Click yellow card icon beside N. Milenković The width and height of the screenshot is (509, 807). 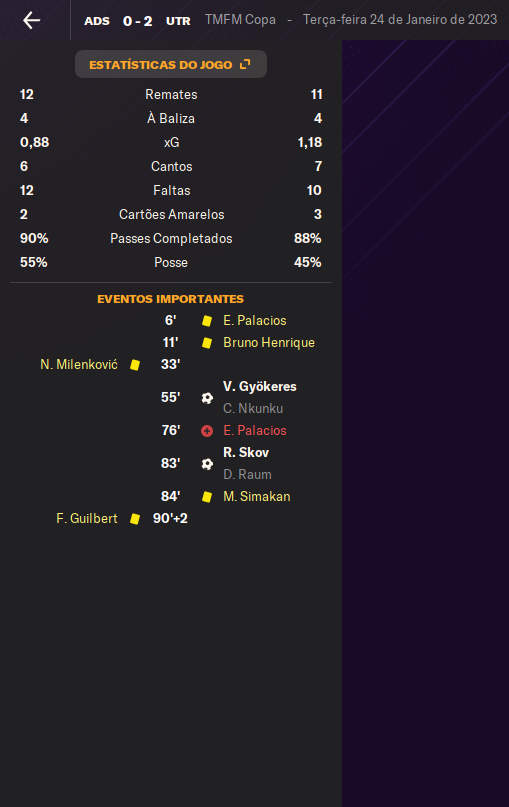tap(135, 365)
